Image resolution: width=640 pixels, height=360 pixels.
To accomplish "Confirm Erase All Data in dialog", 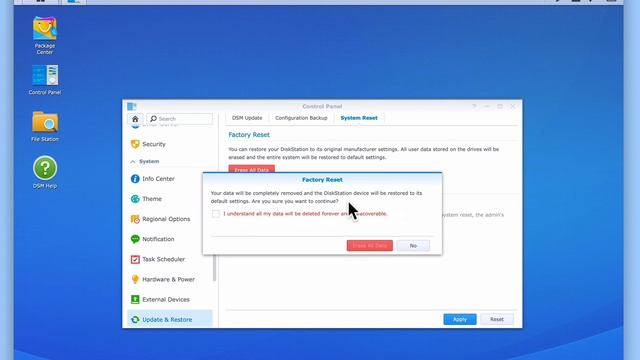I will tap(370, 246).
